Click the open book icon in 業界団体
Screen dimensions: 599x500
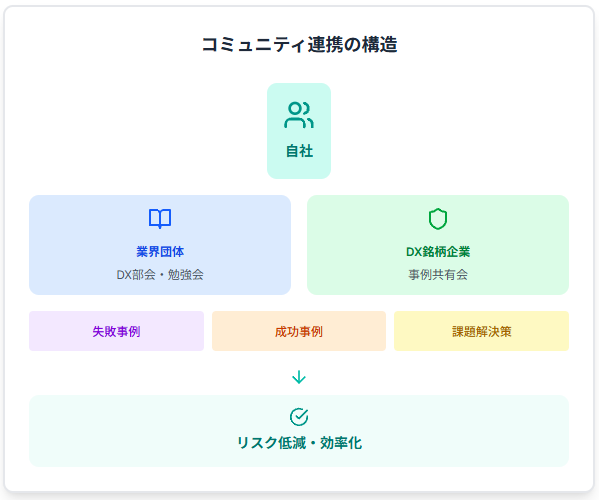pyautogui.click(x=160, y=218)
